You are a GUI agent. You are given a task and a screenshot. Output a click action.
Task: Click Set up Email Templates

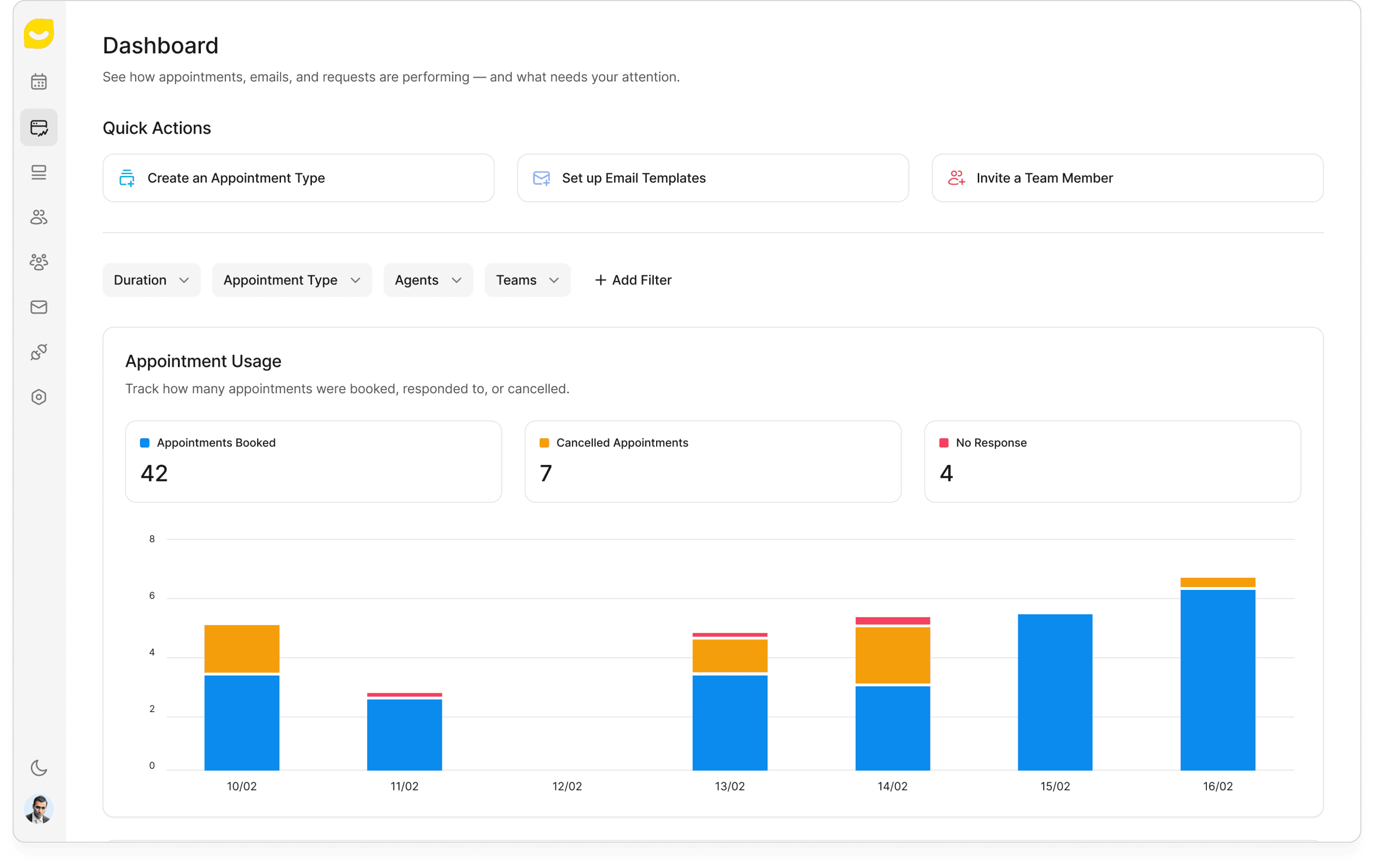pos(712,178)
